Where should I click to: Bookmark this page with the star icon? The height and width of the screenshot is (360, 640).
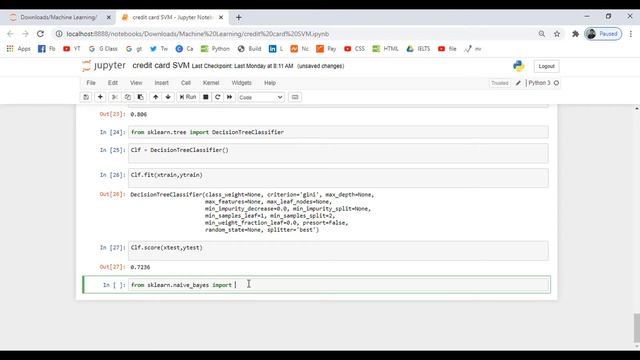(x=557, y=34)
